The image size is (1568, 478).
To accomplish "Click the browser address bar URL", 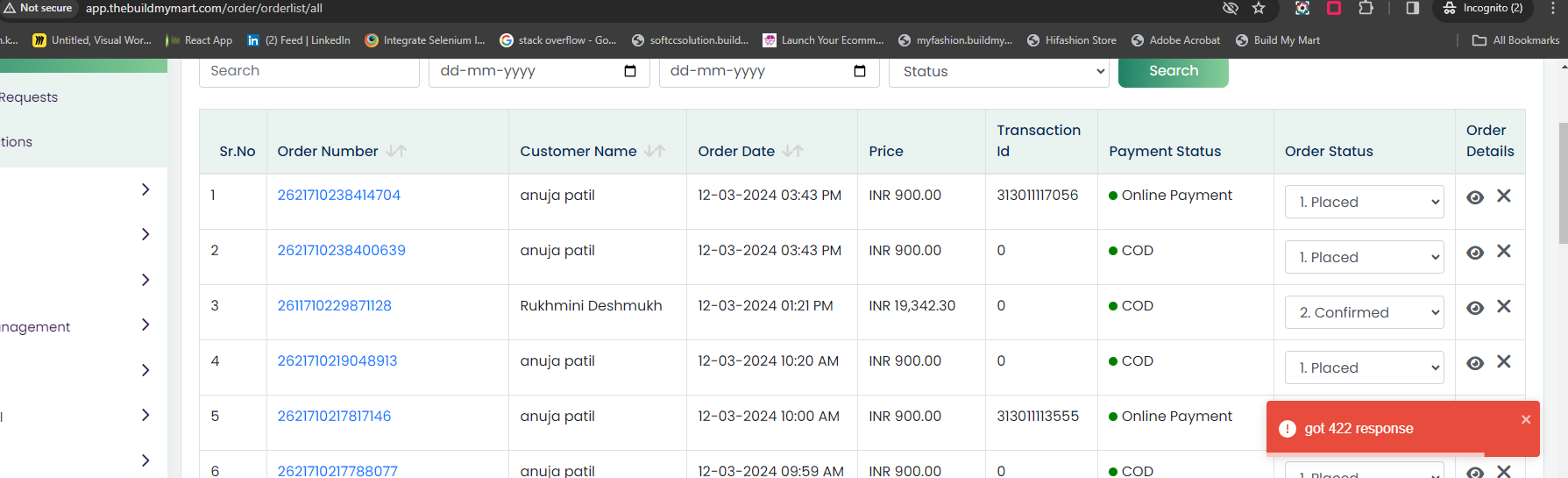I will tap(204, 8).
